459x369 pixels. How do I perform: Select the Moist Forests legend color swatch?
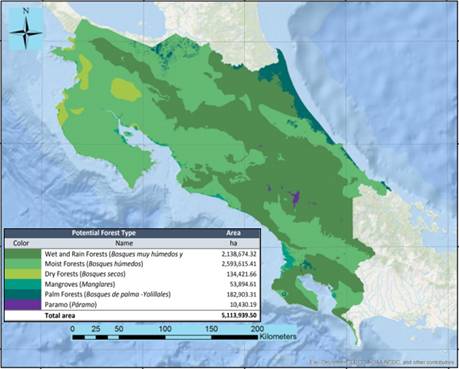pos(23,264)
